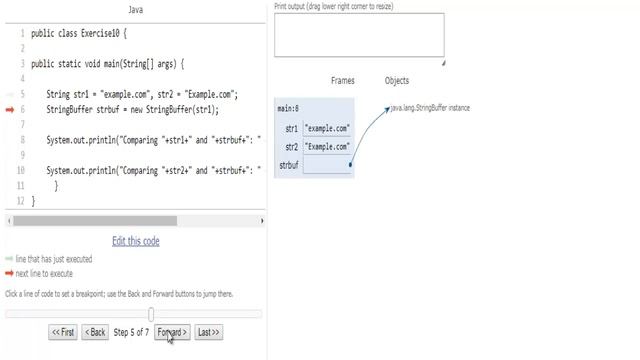Click the 'next line to execute' legend
The image size is (640, 360).
pyautogui.click(x=44, y=273)
